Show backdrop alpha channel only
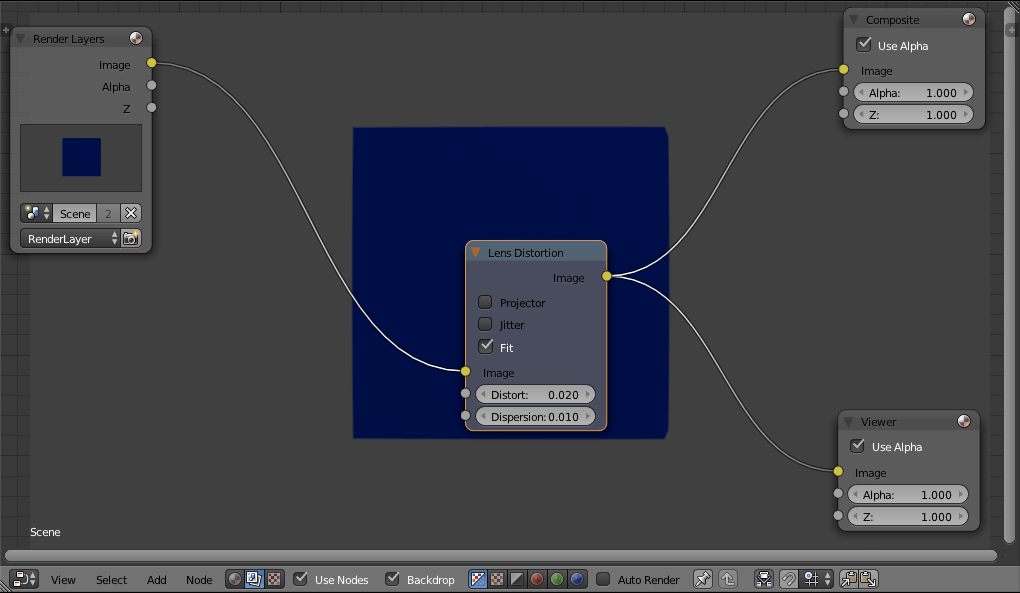This screenshot has height=593, width=1020. point(517,579)
